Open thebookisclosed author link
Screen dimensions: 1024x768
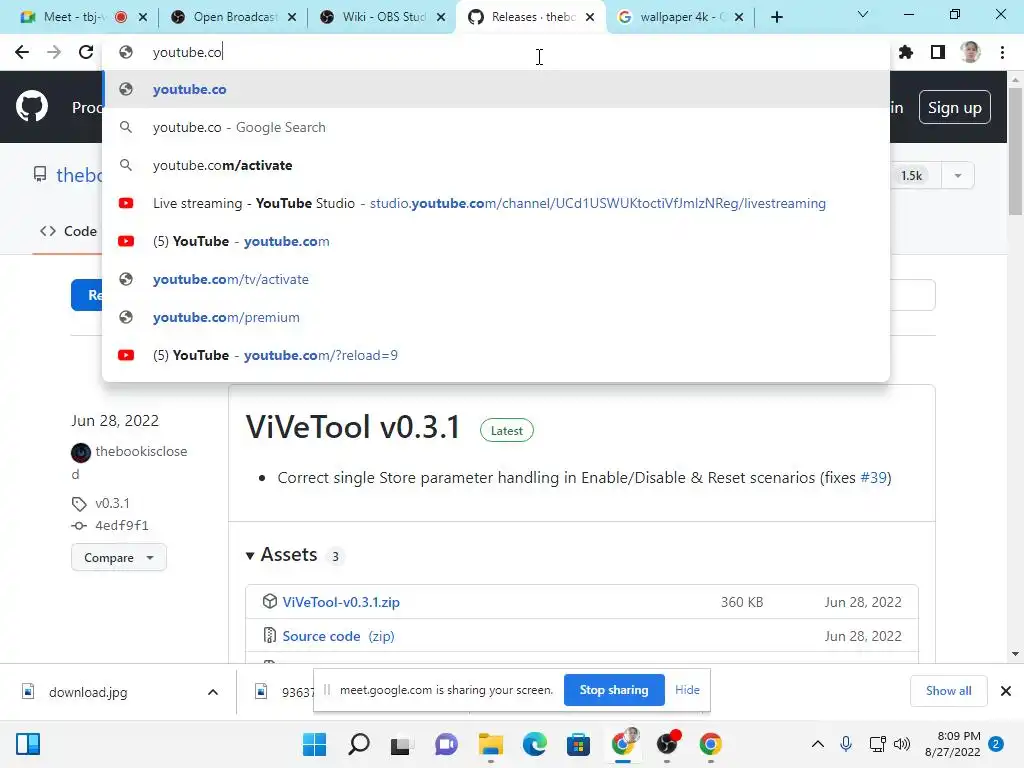click(141, 451)
